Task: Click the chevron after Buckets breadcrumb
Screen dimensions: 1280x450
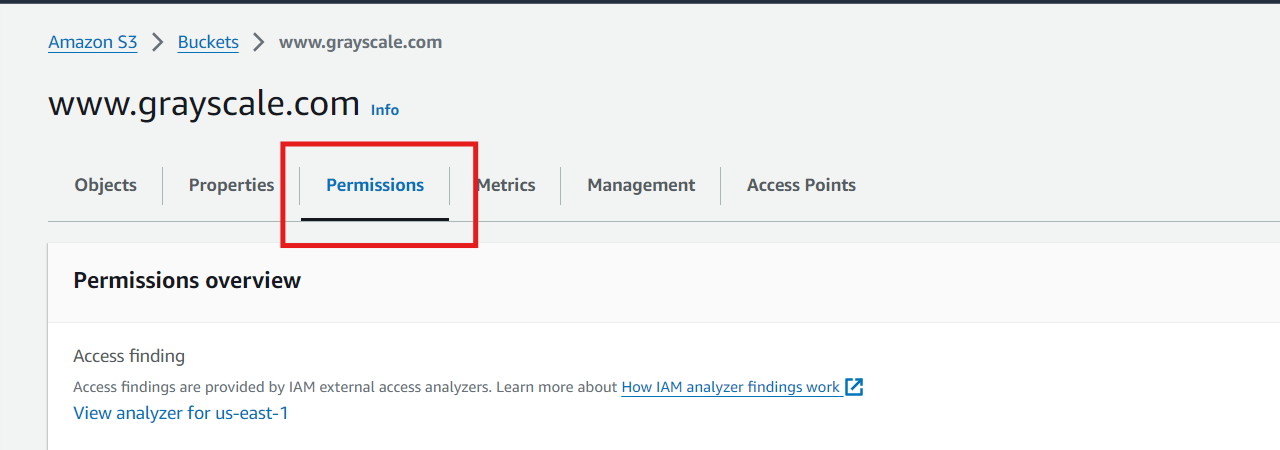Action: (x=259, y=42)
